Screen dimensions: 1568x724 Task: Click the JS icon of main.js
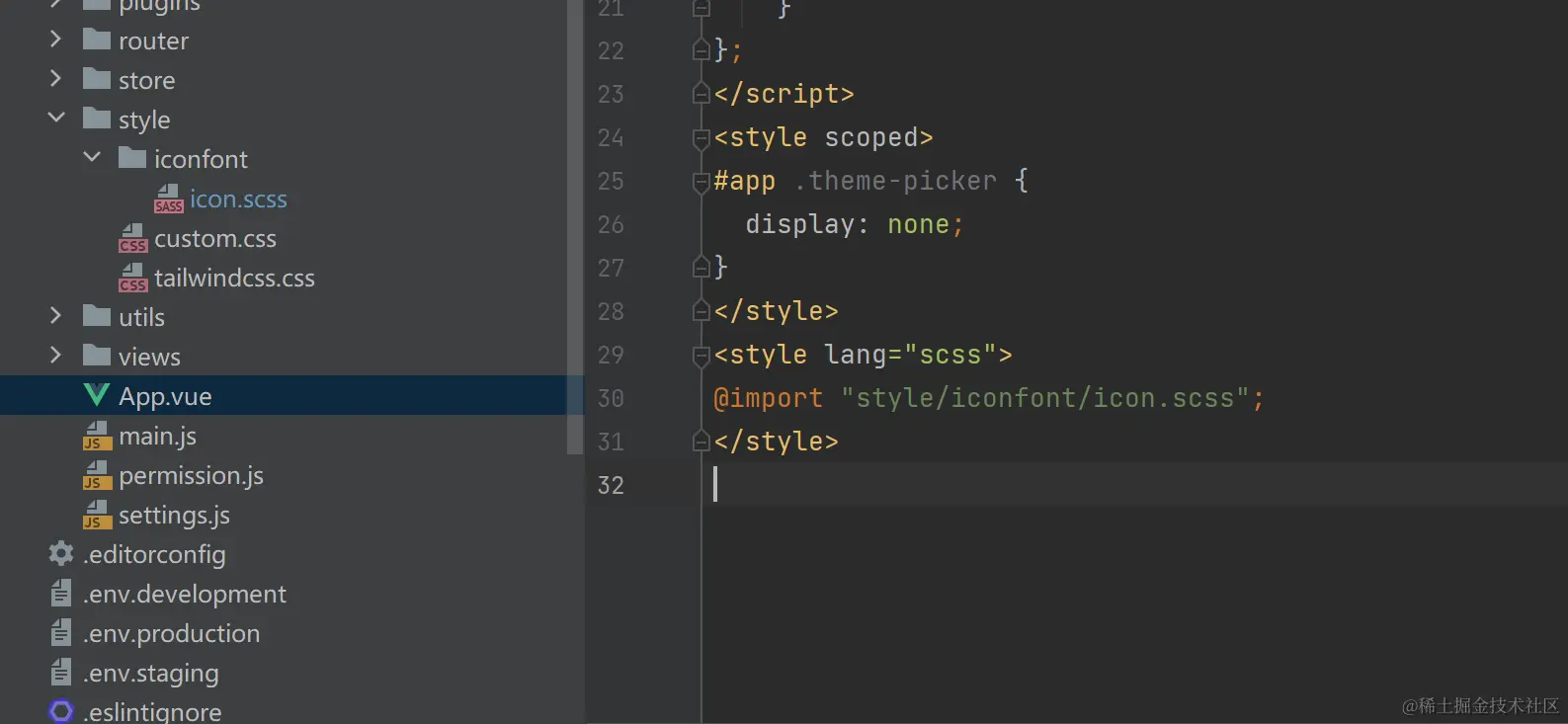point(97,436)
